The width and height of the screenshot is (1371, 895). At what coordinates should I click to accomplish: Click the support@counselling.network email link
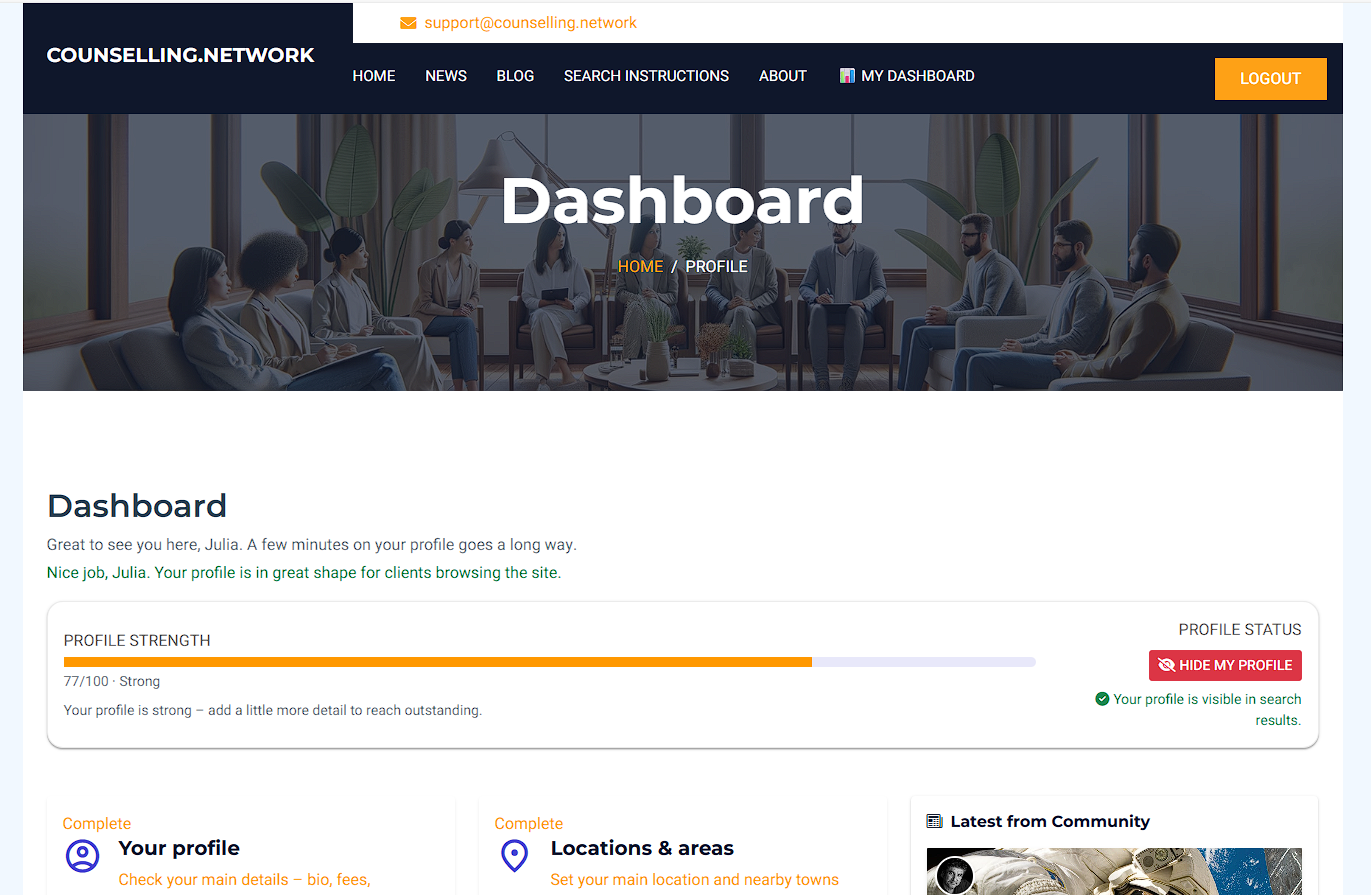coord(530,23)
